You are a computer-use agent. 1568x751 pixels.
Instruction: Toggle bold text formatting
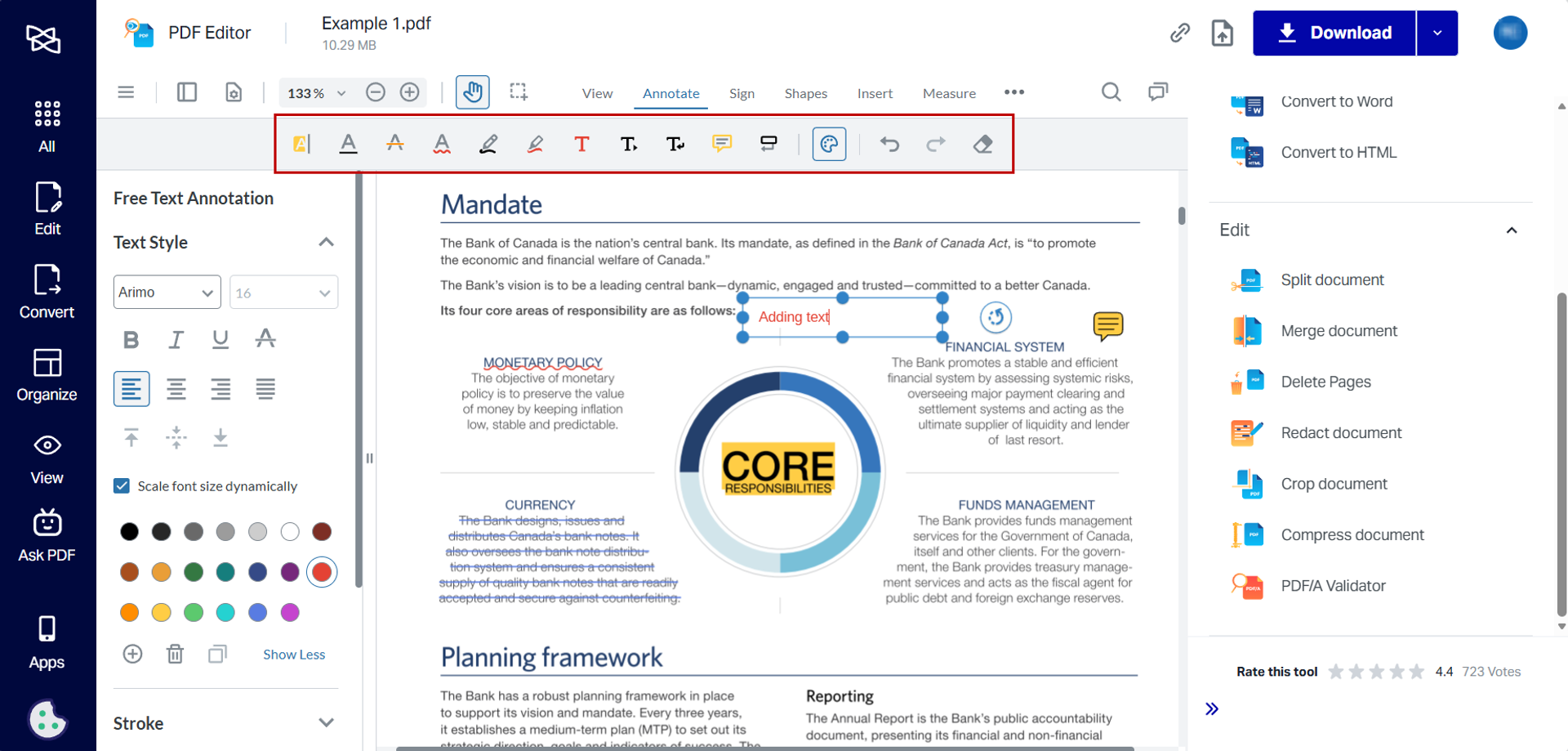click(131, 339)
